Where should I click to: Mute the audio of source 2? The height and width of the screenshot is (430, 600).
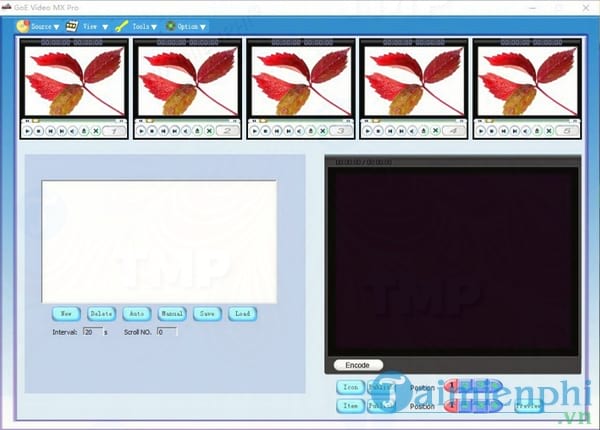pos(186,131)
